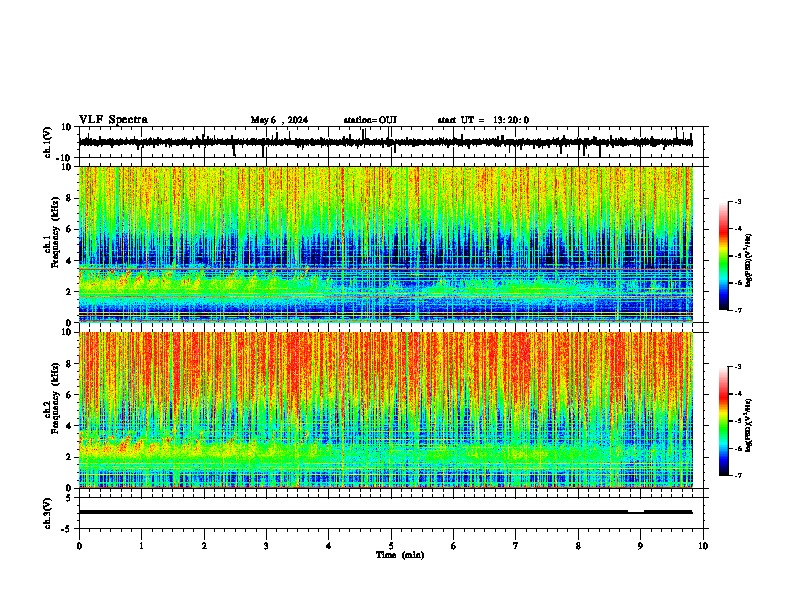Click the ch.2 spectrogram panel

click(386, 410)
